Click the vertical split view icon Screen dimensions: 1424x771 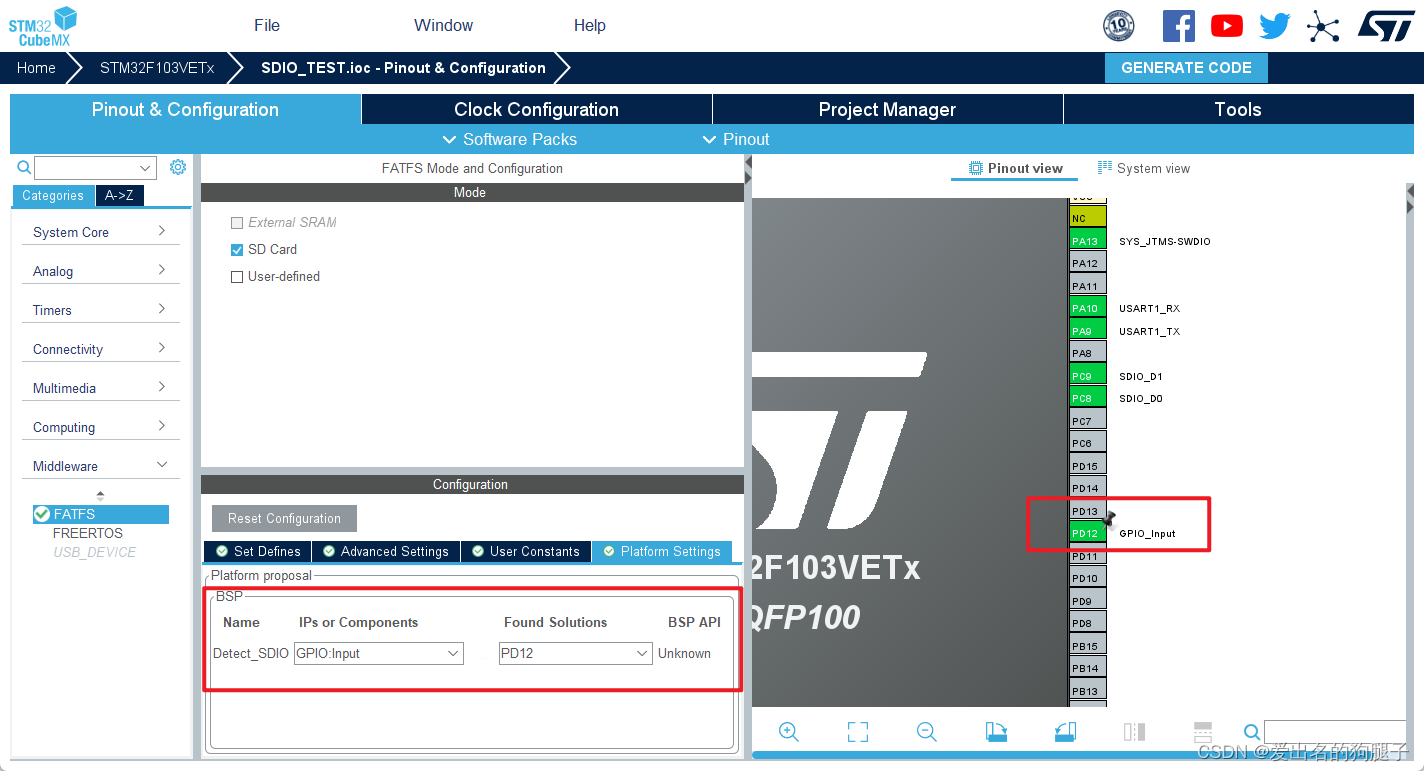pos(1134,732)
